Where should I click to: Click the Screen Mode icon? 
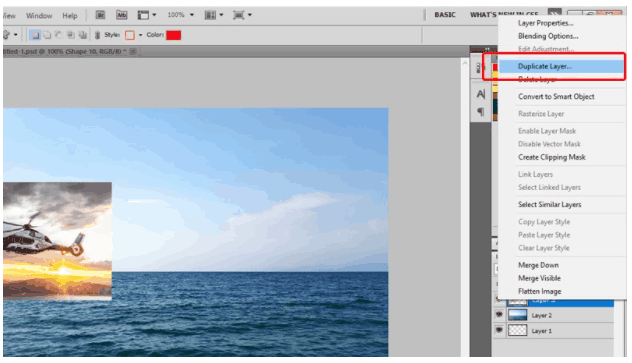pyautogui.click(x=239, y=15)
